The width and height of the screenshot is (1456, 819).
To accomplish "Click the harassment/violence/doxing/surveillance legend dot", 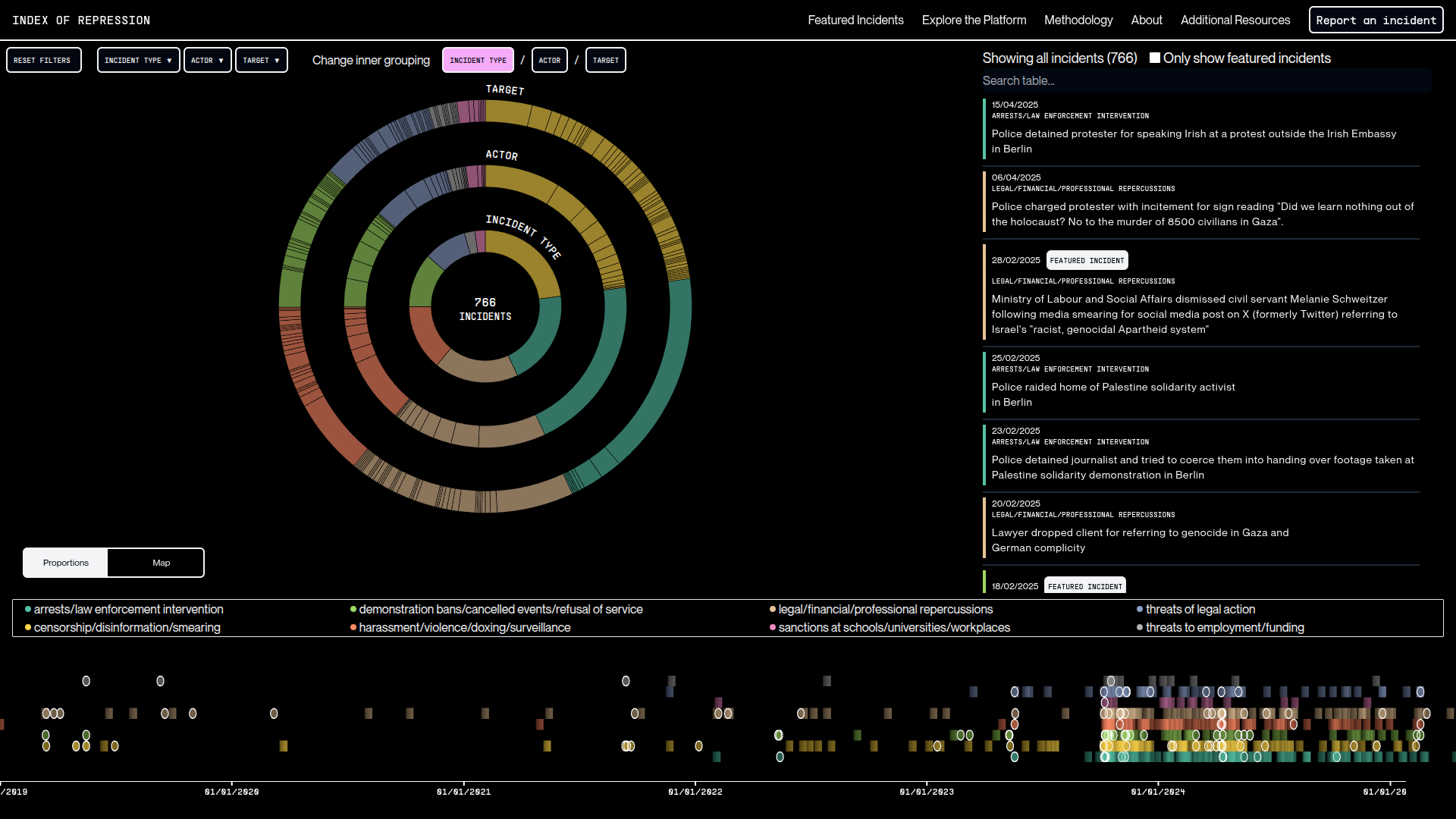I will (353, 628).
